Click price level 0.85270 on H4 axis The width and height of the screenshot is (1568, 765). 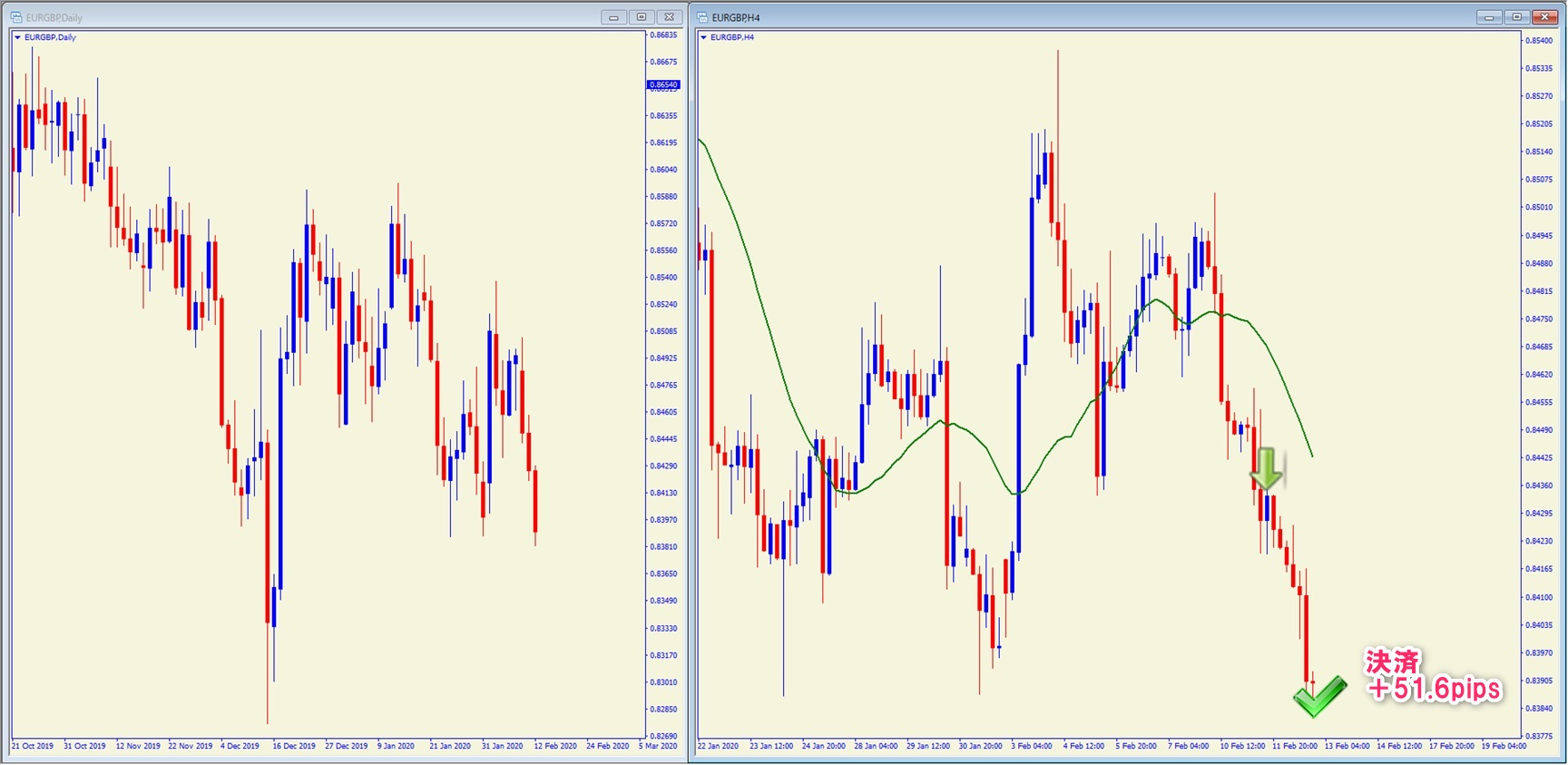pyautogui.click(x=1539, y=95)
